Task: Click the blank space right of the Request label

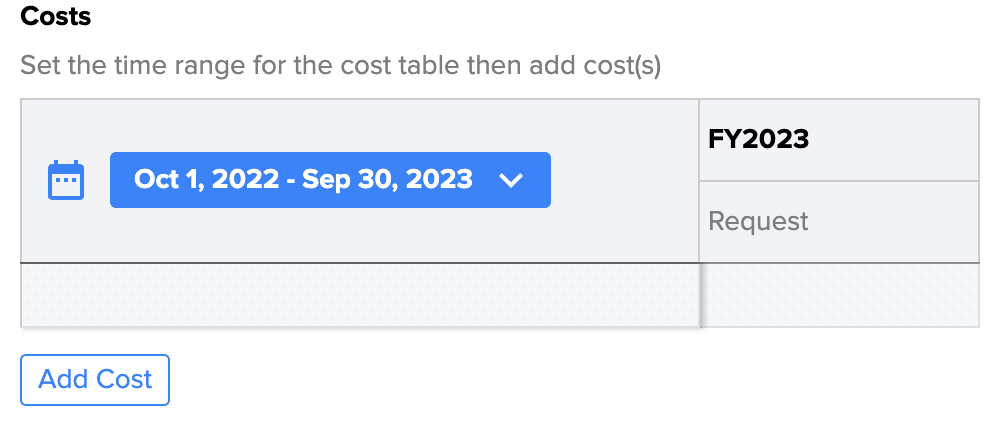Action: coord(894,222)
